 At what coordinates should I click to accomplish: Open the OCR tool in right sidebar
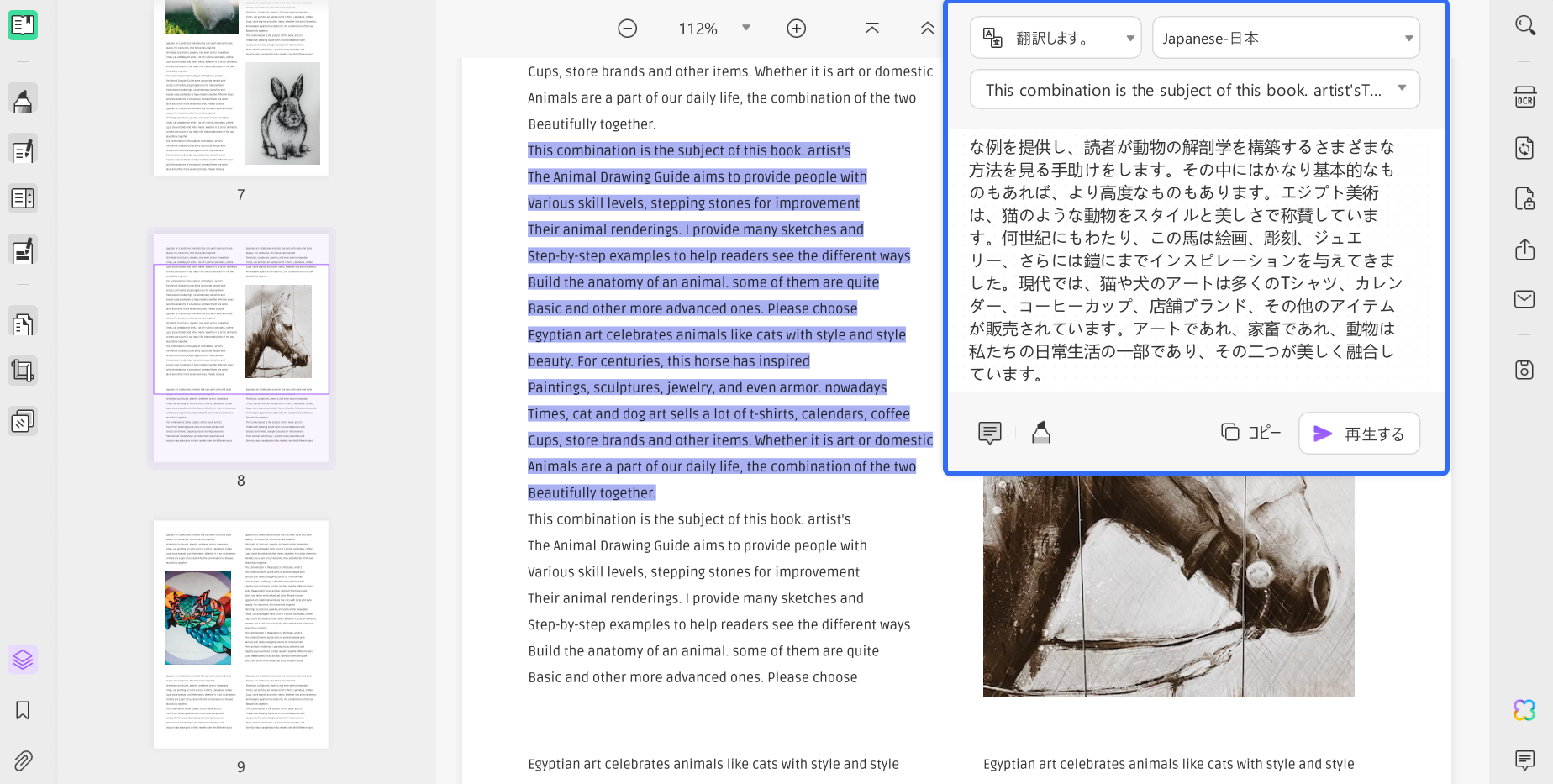coord(1524,97)
